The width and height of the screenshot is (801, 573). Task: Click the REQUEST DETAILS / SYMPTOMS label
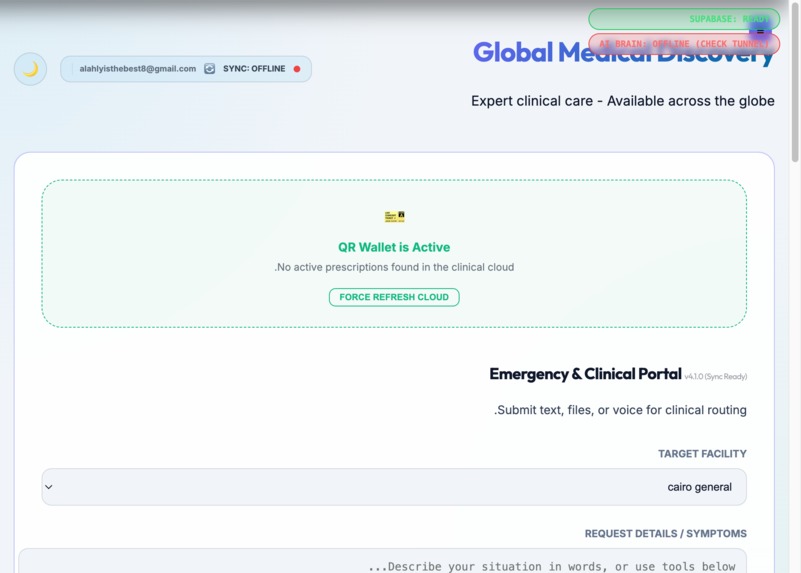(x=666, y=534)
